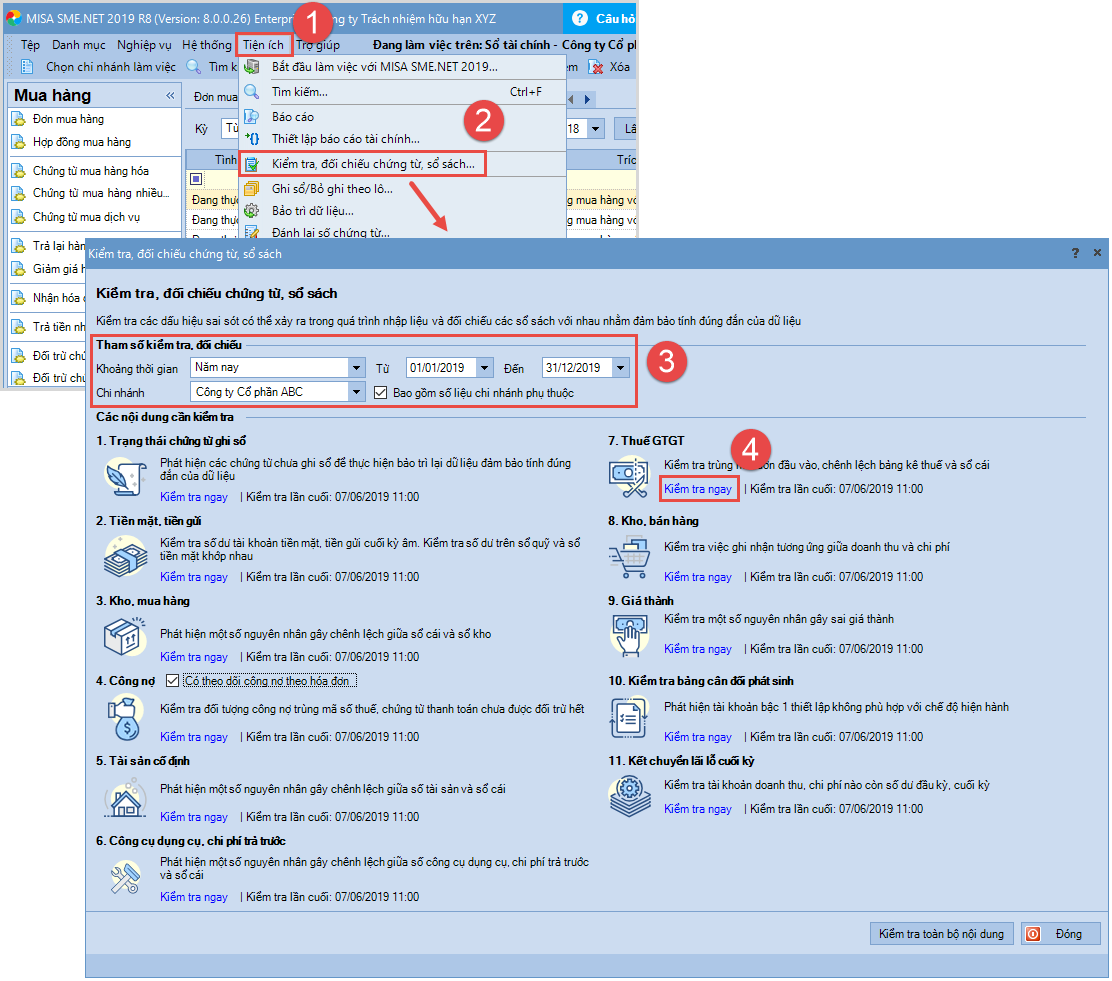
Task: Click Kiểm tra ngay for Tài sản cố định
Action: click(x=194, y=817)
